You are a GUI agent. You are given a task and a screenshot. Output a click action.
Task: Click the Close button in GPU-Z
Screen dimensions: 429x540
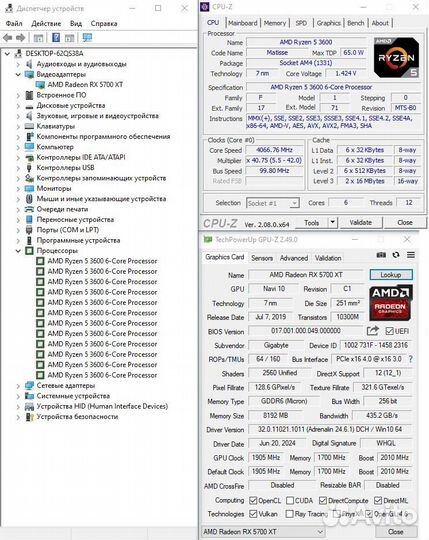coord(396,532)
